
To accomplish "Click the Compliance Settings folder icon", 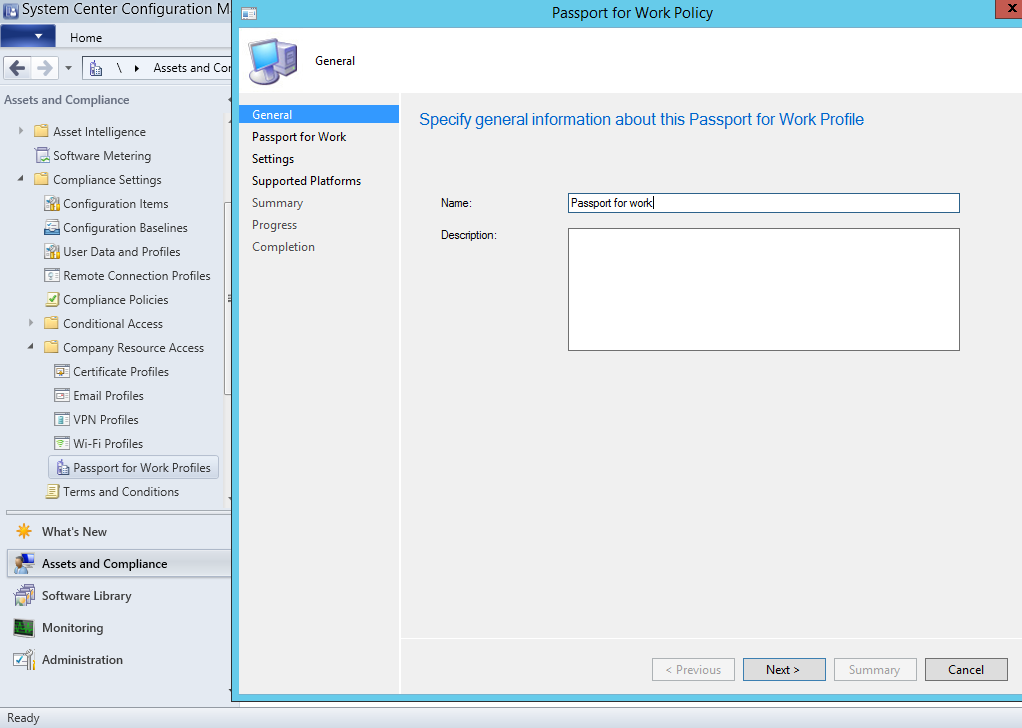I will (x=41, y=179).
